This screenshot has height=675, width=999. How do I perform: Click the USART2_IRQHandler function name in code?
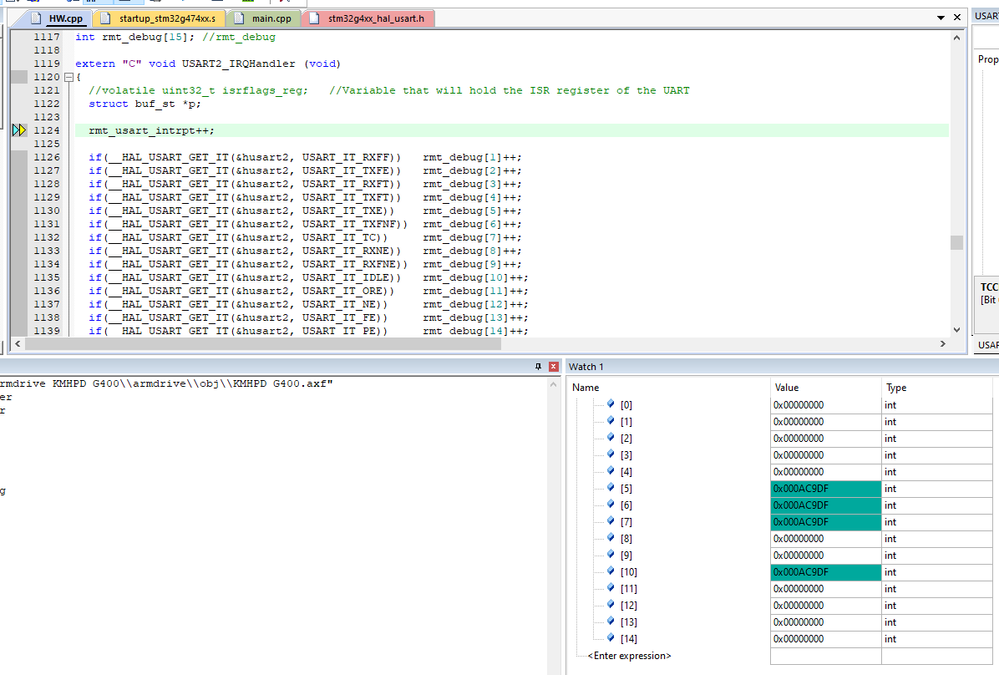coord(239,64)
